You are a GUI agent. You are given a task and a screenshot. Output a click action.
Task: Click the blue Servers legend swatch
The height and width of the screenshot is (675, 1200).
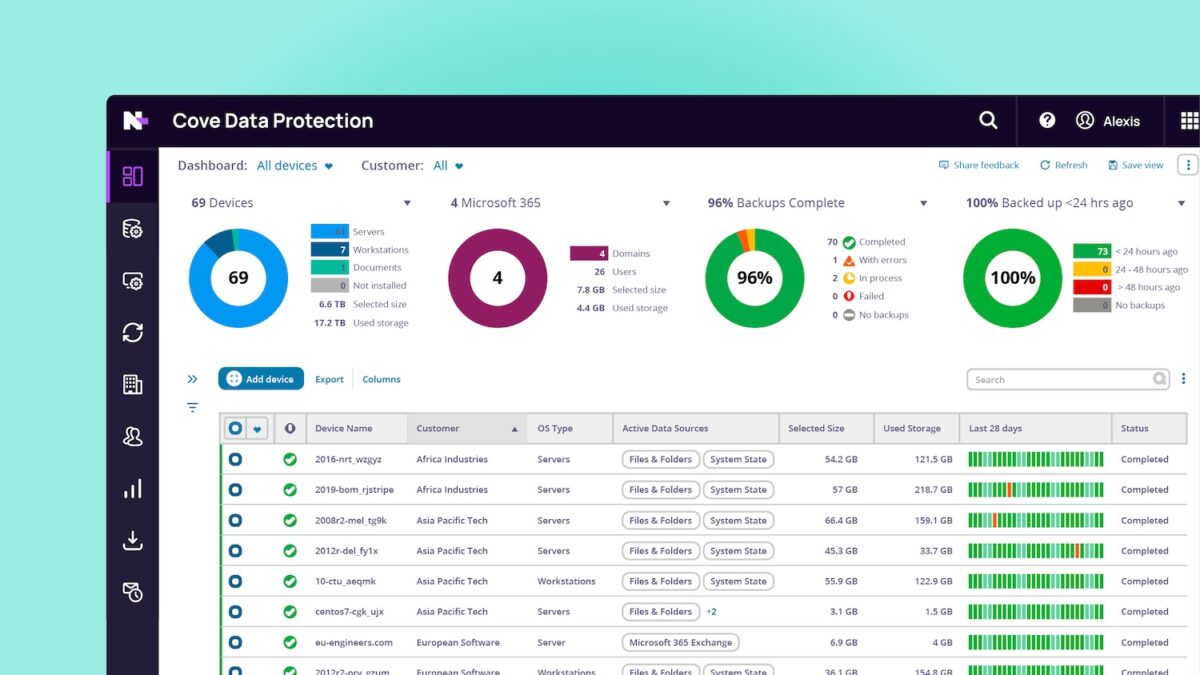point(329,232)
